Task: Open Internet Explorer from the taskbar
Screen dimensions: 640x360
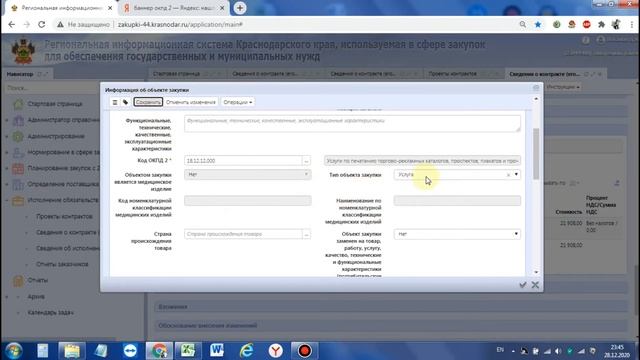Action: [246, 351]
